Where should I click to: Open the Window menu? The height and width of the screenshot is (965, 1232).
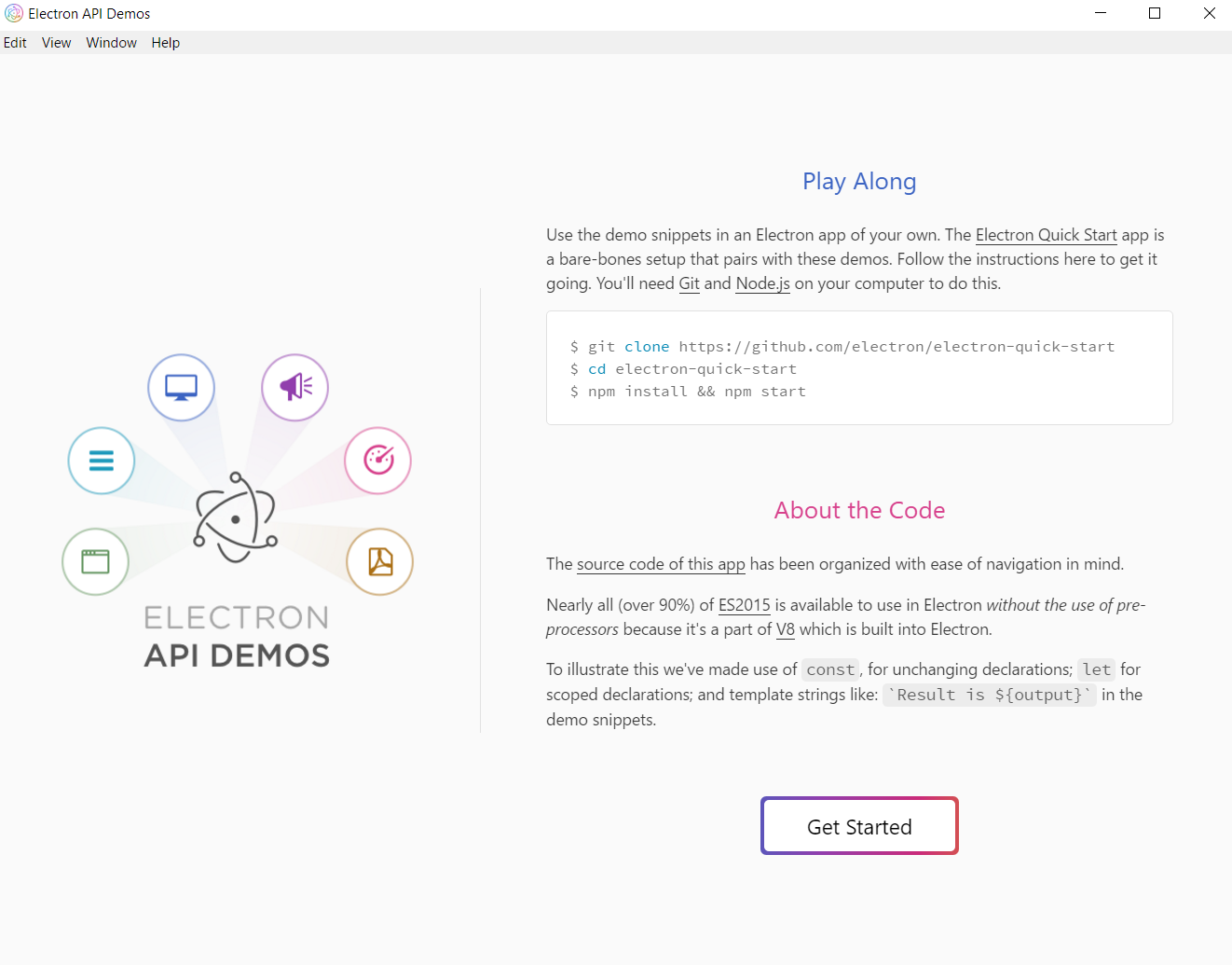[x=111, y=42]
